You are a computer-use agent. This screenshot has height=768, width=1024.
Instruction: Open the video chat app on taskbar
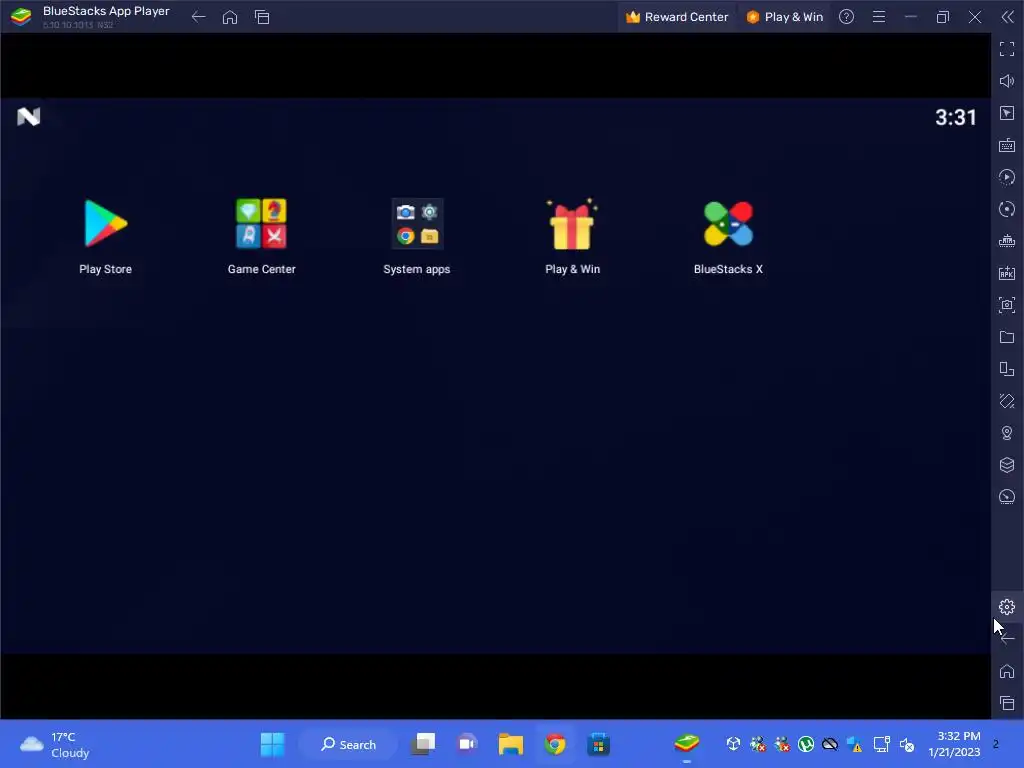click(467, 744)
